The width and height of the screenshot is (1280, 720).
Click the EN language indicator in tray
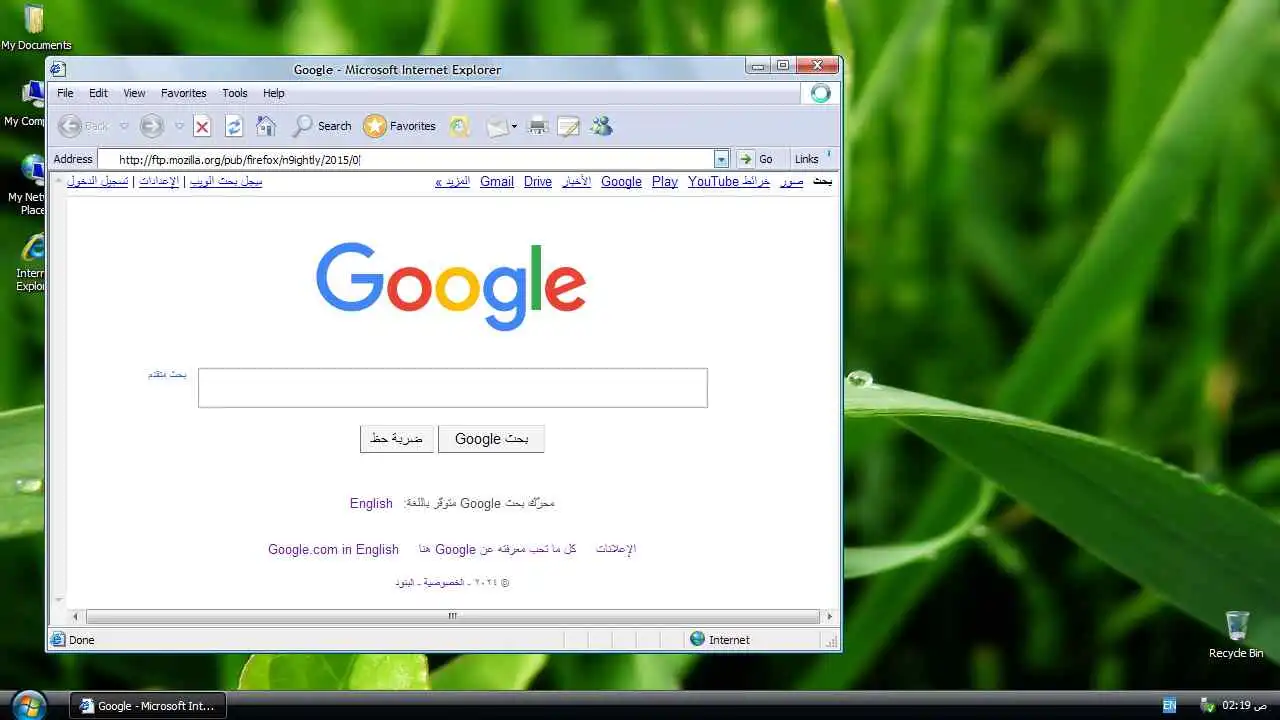(x=1169, y=705)
